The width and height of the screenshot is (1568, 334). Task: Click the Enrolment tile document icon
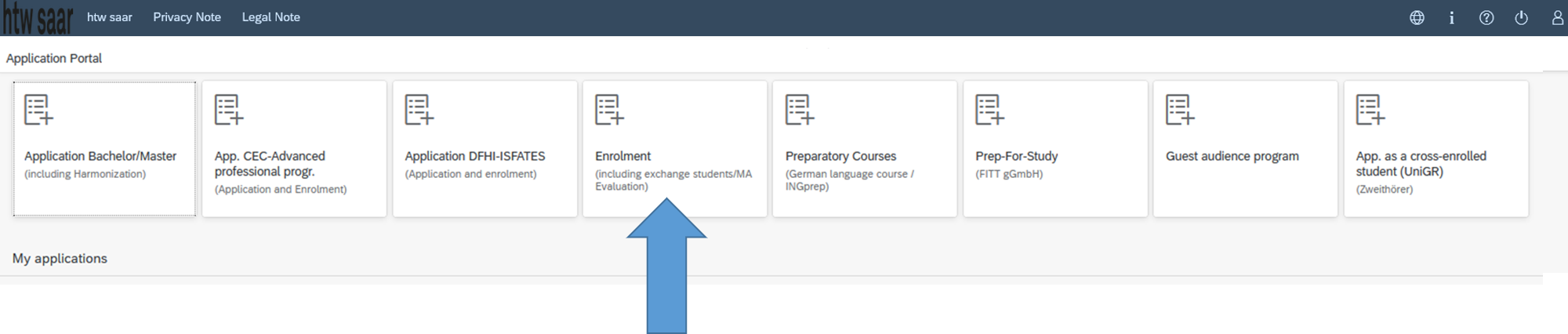[609, 110]
